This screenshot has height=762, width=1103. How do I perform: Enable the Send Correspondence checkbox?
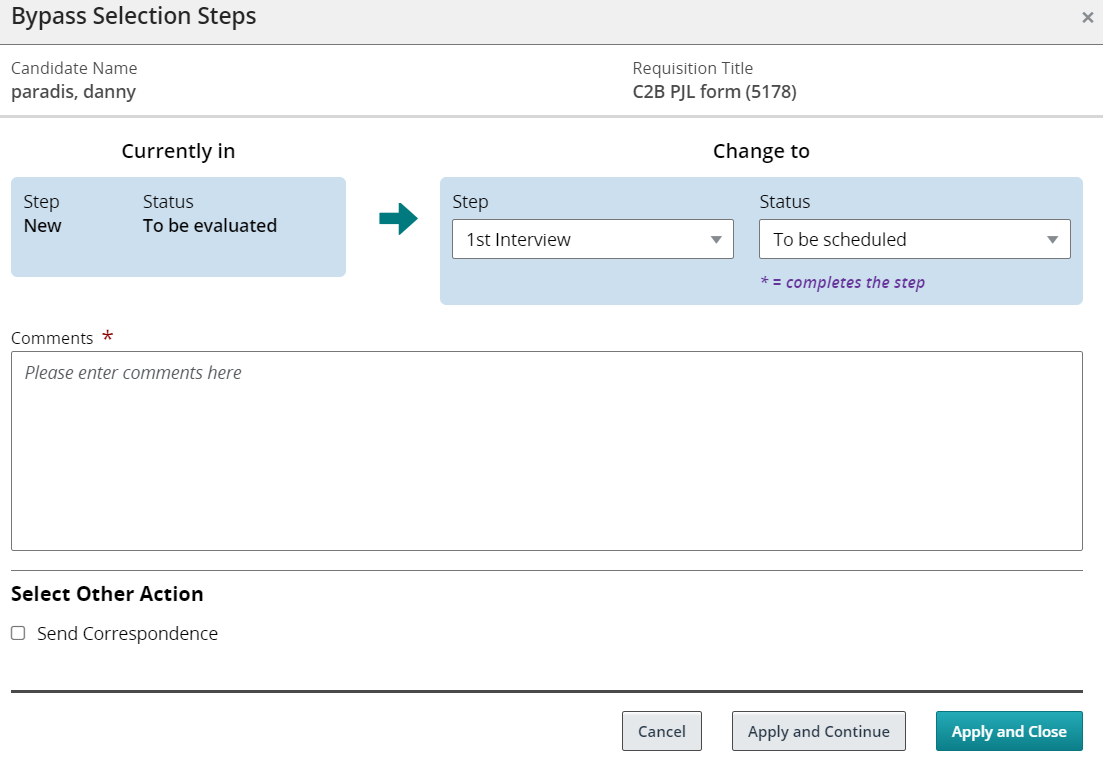point(18,633)
